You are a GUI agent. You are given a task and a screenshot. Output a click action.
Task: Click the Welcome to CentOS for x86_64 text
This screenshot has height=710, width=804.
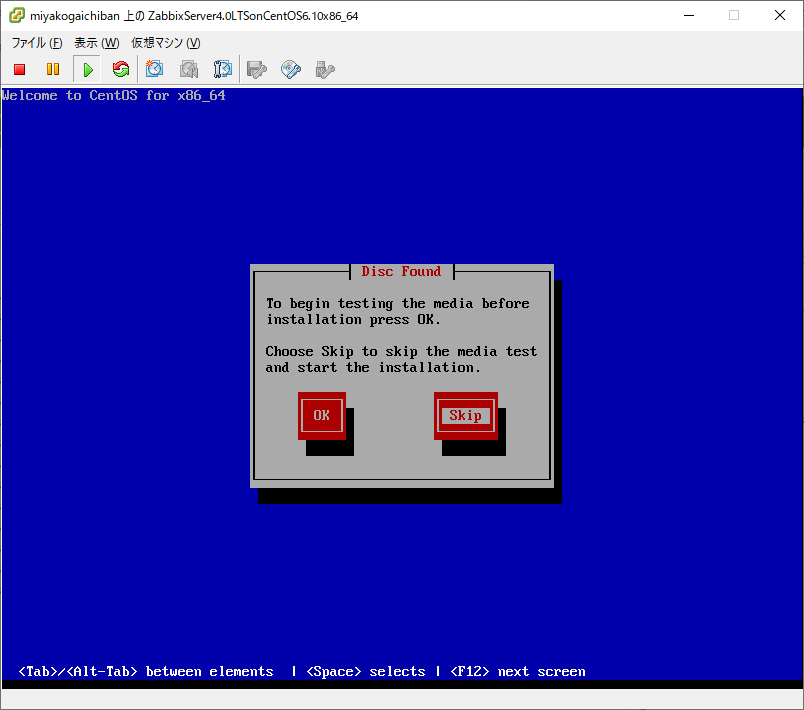113,96
